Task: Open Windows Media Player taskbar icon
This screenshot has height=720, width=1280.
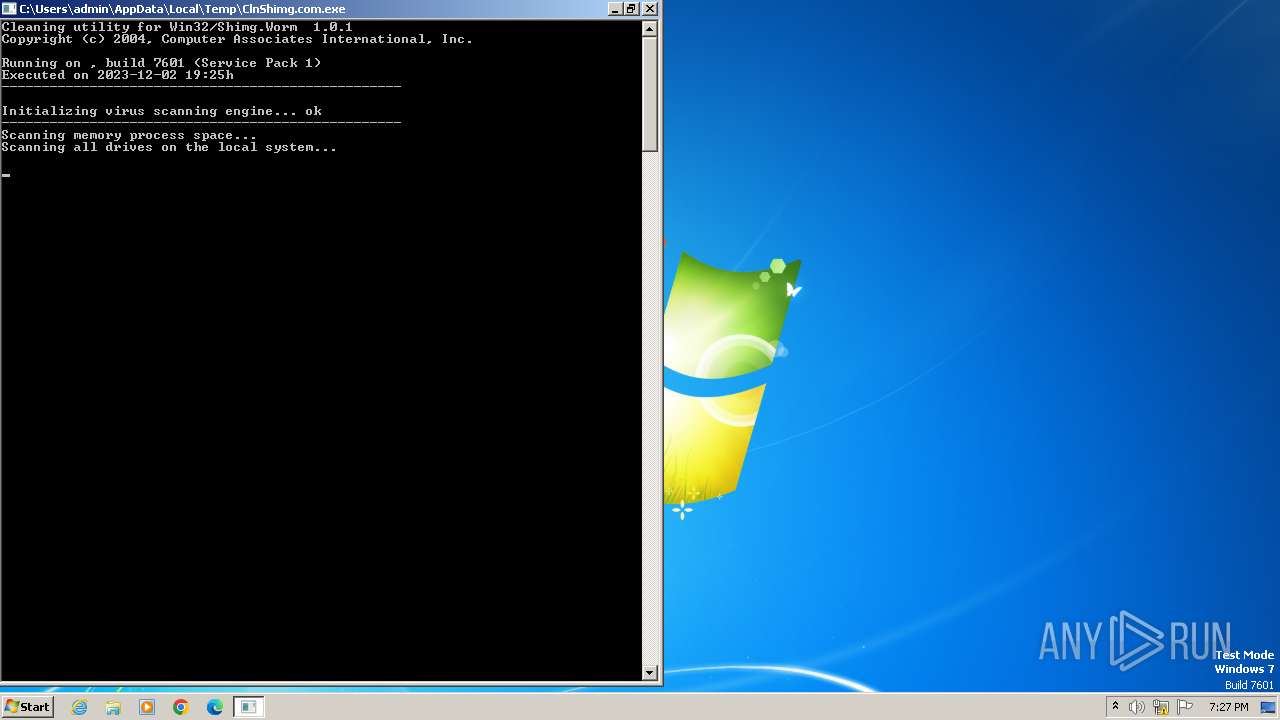Action: (x=147, y=707)
